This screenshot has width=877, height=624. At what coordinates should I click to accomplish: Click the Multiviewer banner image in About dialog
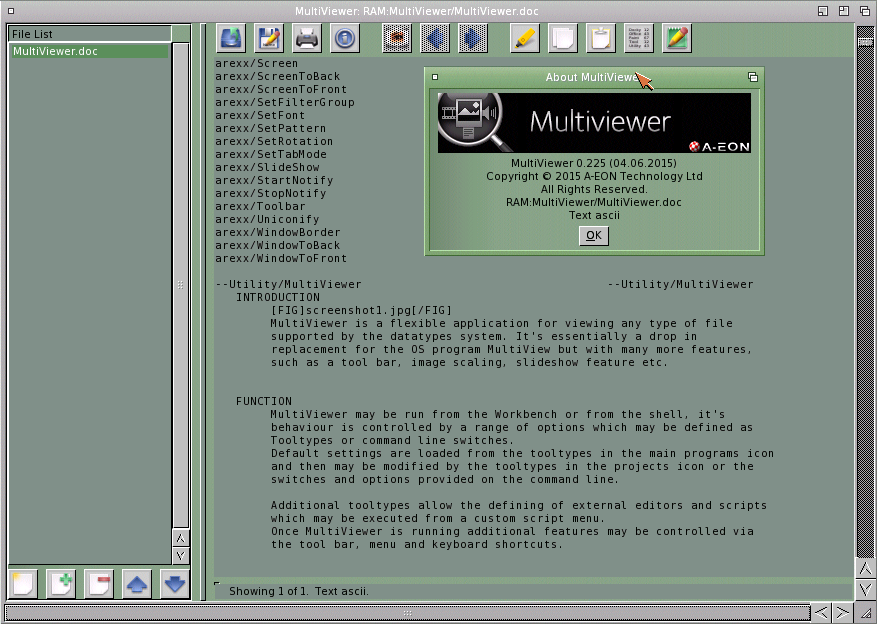(594, 122)
